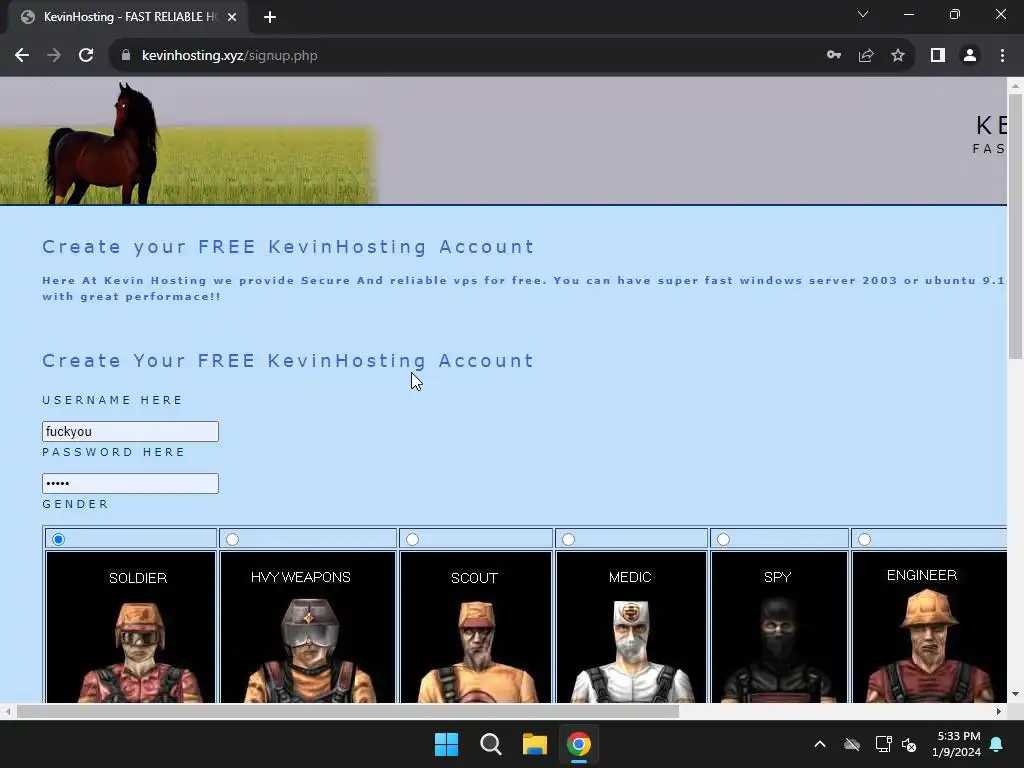Select the KevinHosting browser tab
Viewport: 1024px width, 768px height.
point(127,17)
